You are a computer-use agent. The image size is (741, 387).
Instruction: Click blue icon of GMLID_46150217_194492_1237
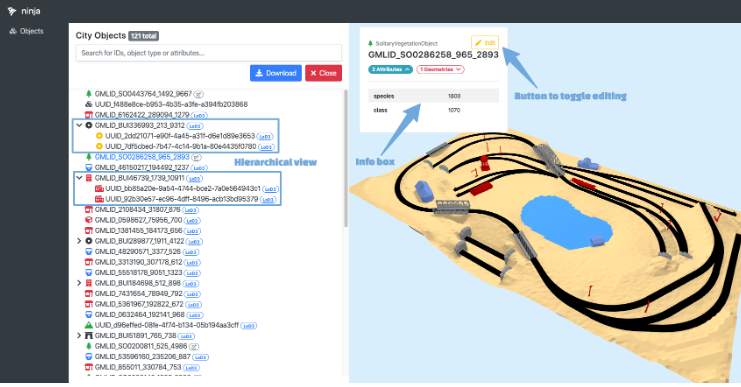[88, 167]
